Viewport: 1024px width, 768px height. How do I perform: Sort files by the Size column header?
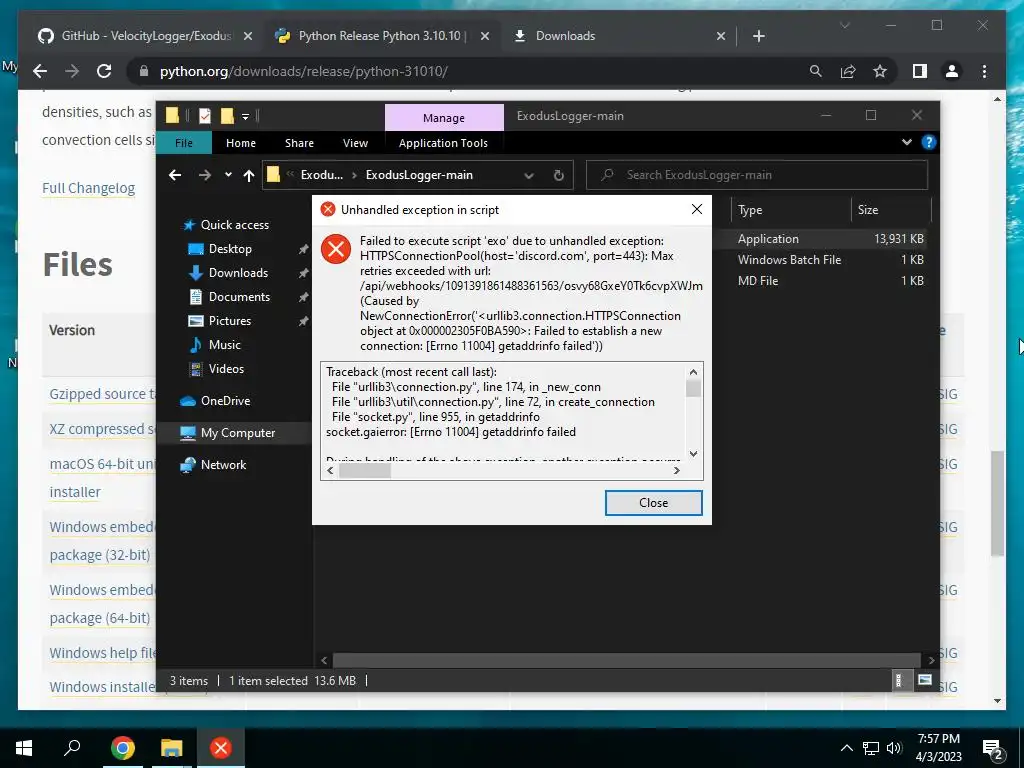891,210
